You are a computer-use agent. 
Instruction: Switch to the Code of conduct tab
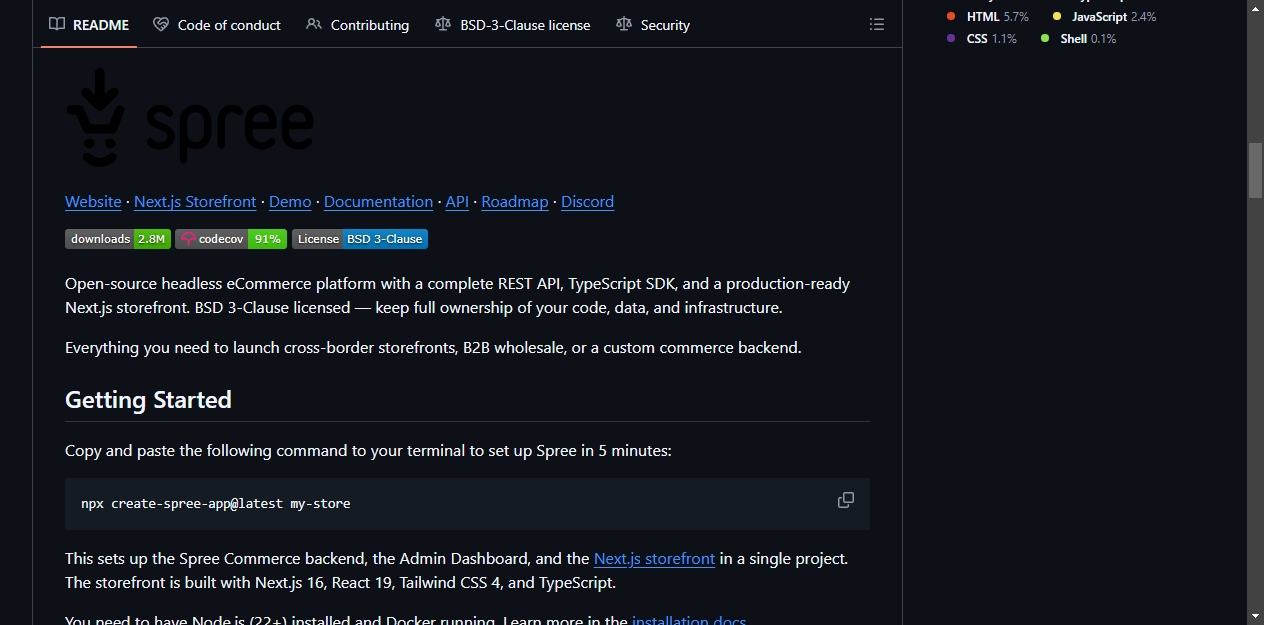[x=217, y=25]
